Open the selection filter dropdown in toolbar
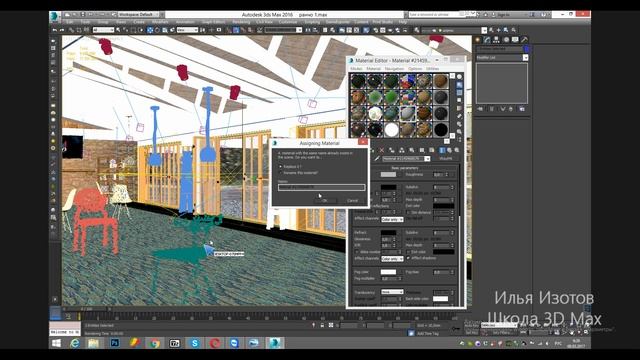Viewport: 640px width, 360px height. [x=103, y=30]
